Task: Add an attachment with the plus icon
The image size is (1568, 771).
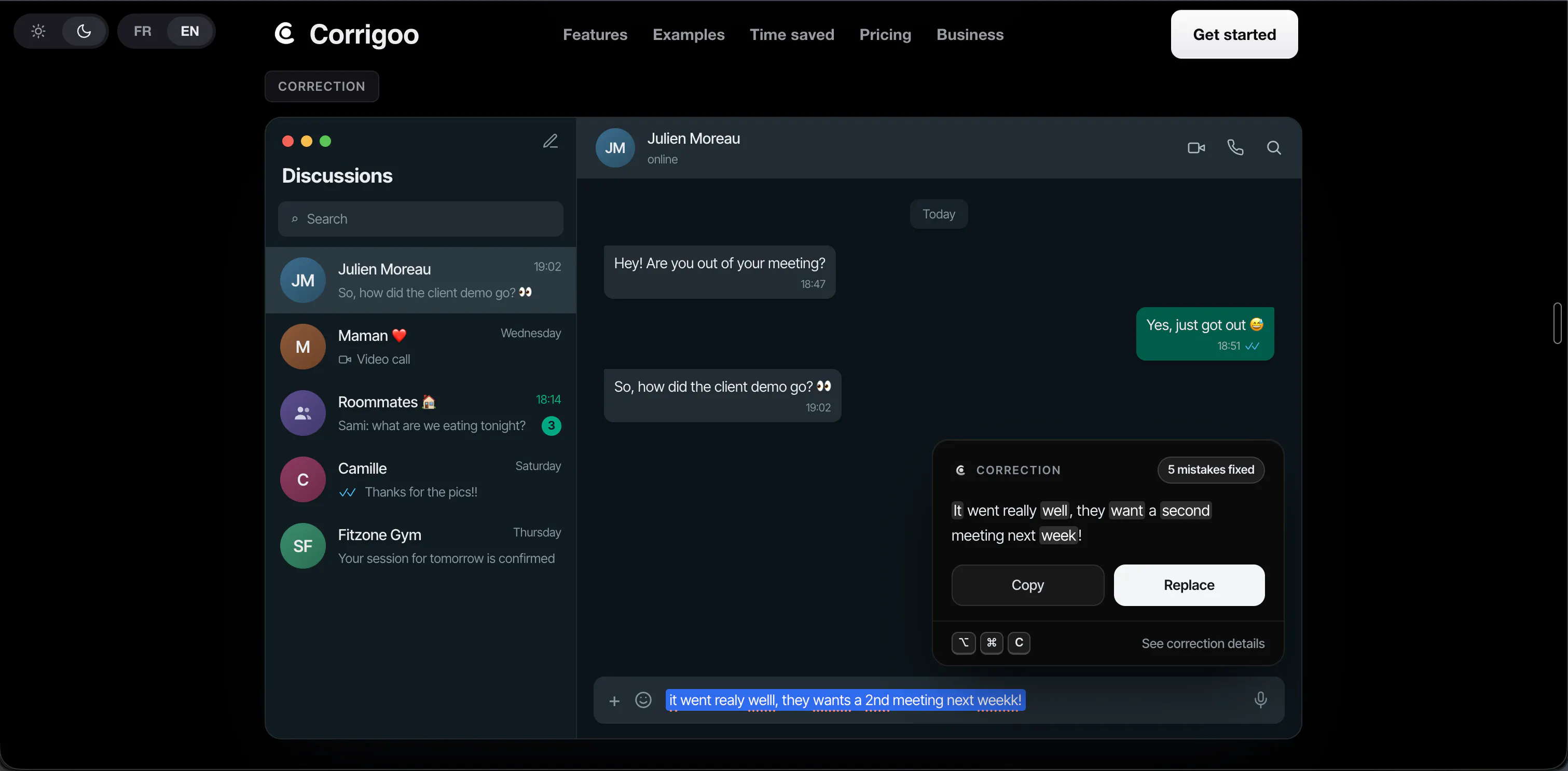Action: click(614, 701)
